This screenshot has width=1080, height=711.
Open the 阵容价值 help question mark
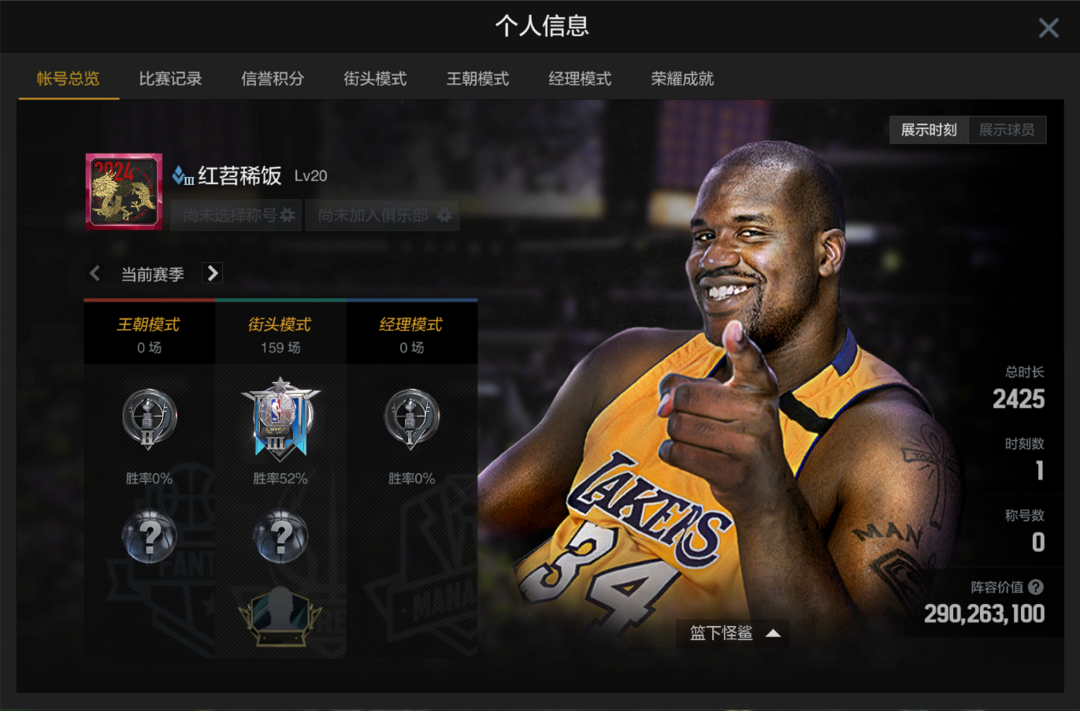1036,587
